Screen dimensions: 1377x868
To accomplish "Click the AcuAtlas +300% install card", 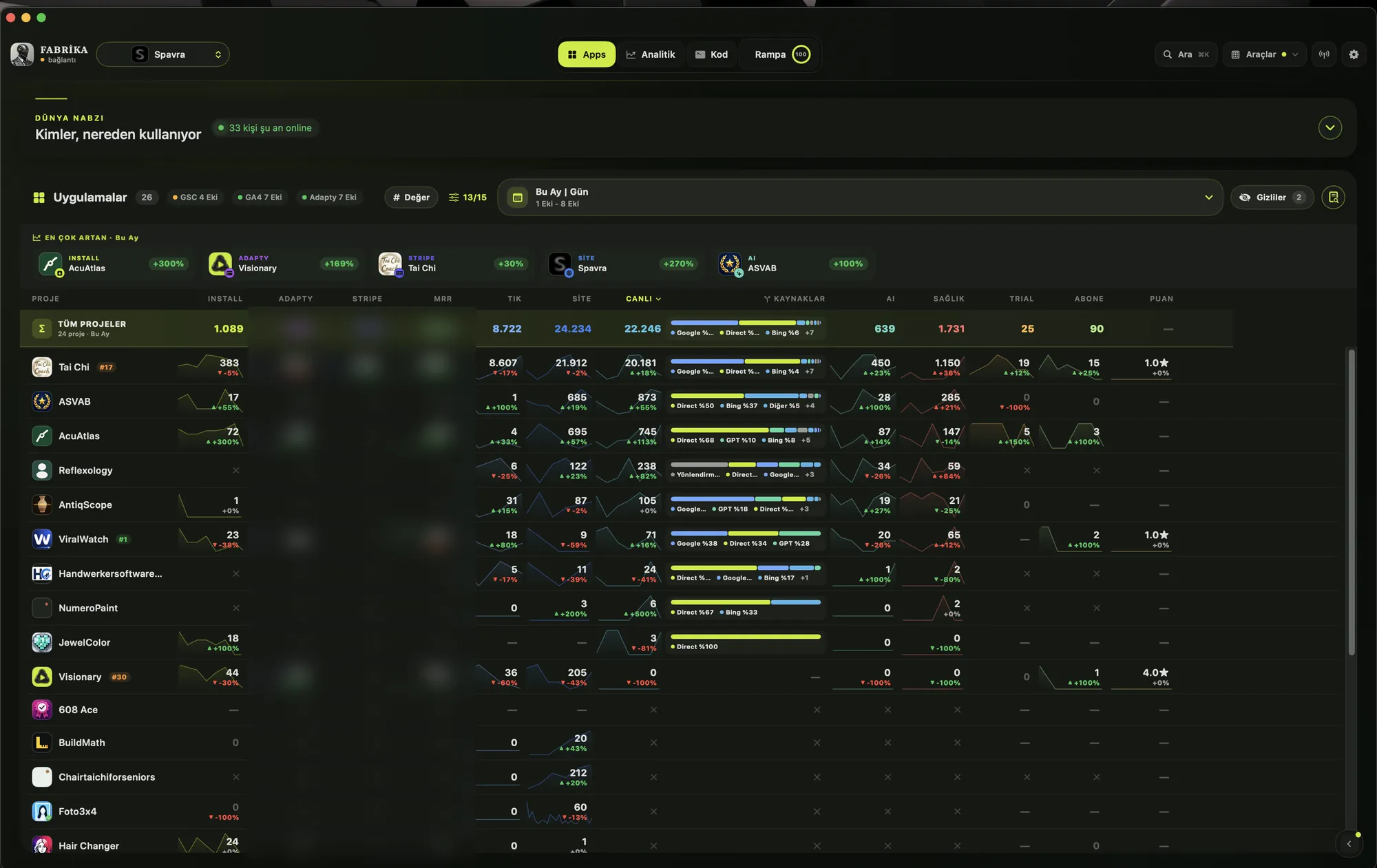I will click(112, 264).
